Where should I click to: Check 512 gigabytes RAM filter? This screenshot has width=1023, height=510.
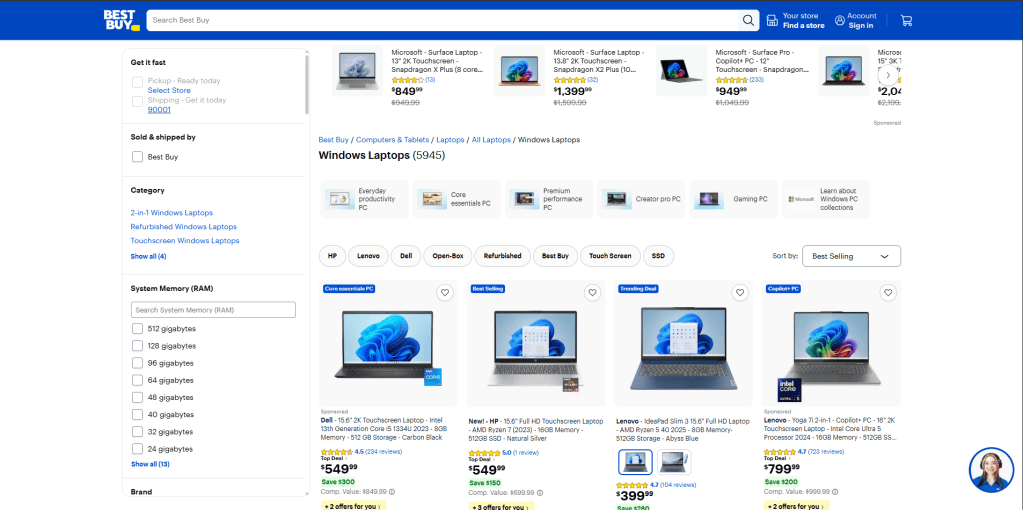click(137, 329)
